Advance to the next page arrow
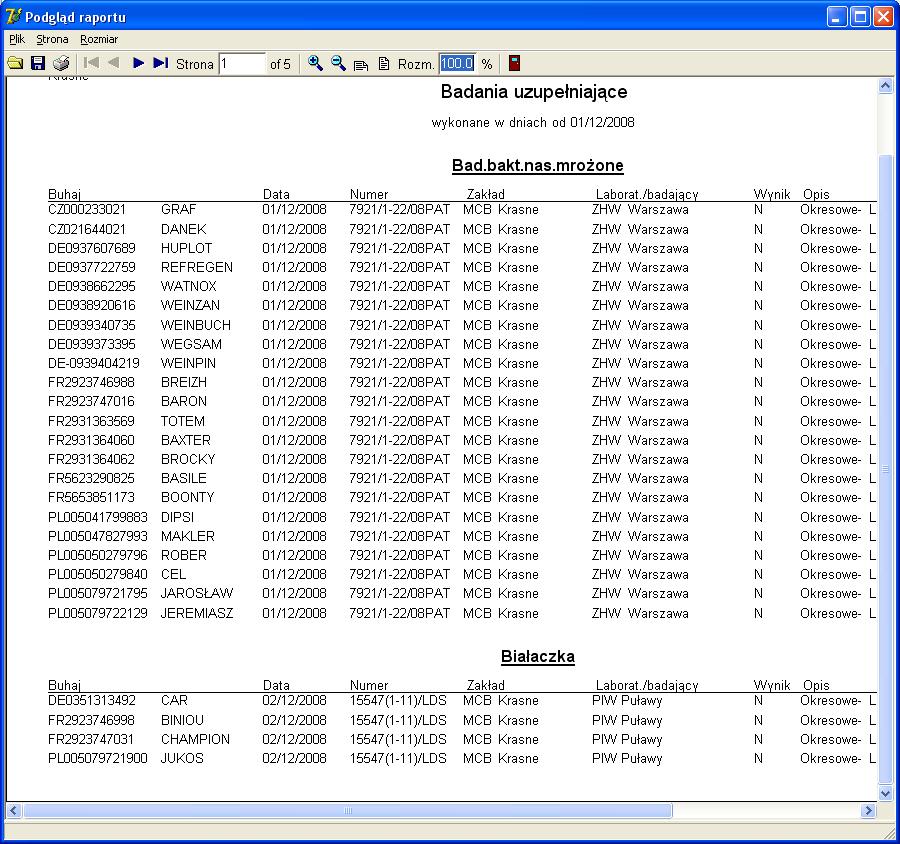 coord(138,63)
